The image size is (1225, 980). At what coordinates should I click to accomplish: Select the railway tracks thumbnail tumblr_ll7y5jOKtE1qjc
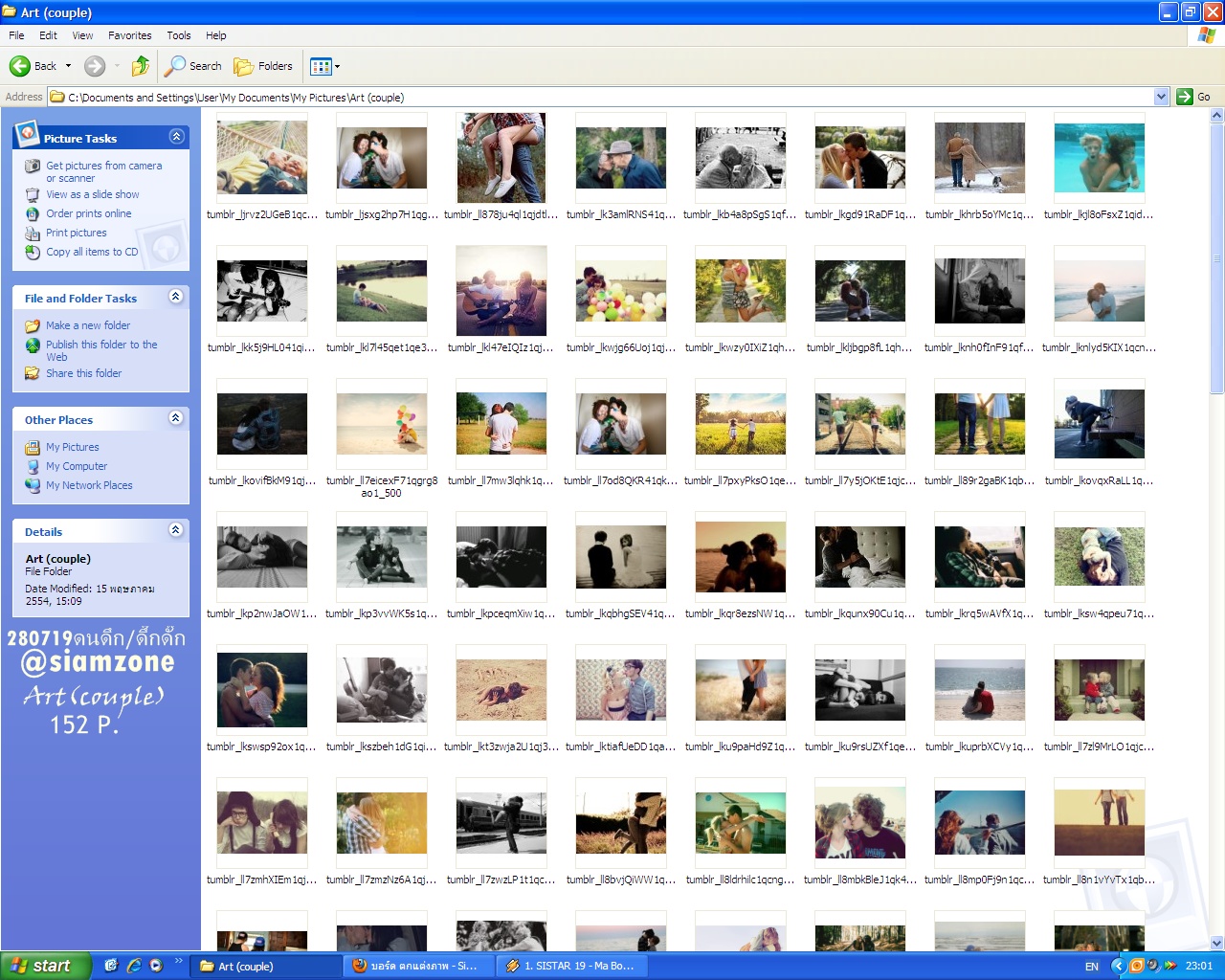coord(860,424)
